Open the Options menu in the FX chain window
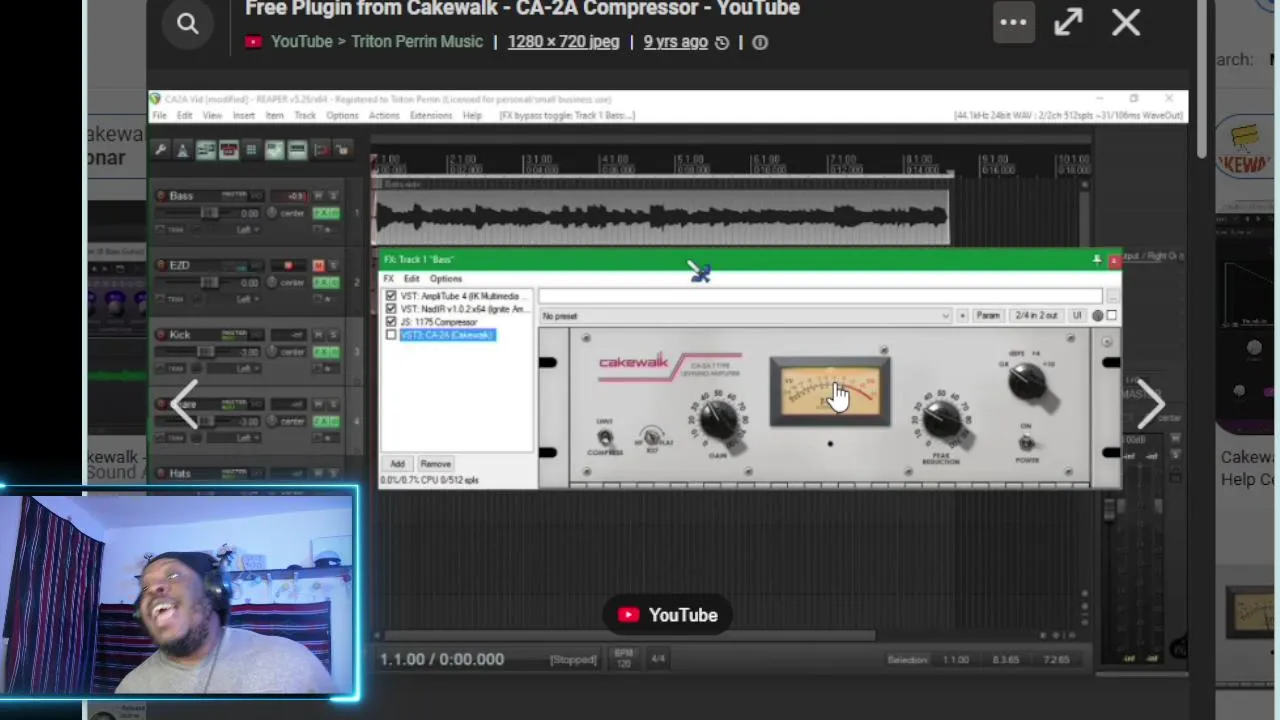Screen dimensions: 1280x720 tap(446, 278)
